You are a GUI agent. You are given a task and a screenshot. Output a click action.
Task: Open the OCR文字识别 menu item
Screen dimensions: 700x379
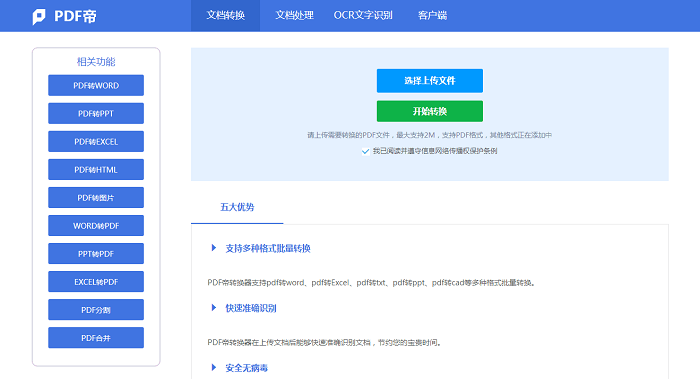pyautogui.click(x=363, y=16)
